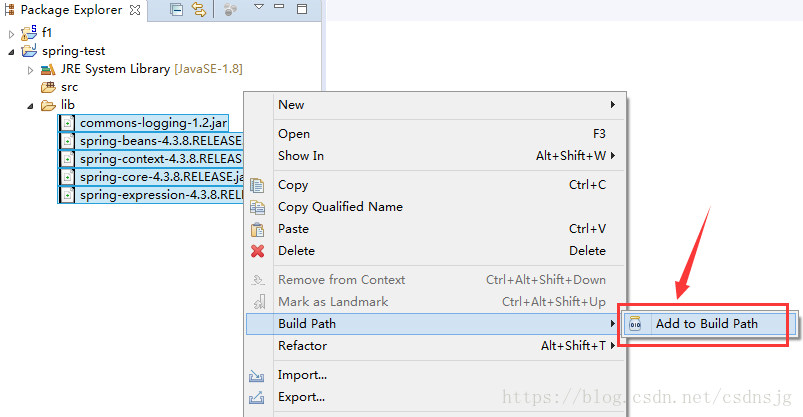Select spring-beans-4.3.8.RELEASE jar
This screenshot has height=417, width=803.
161,141
